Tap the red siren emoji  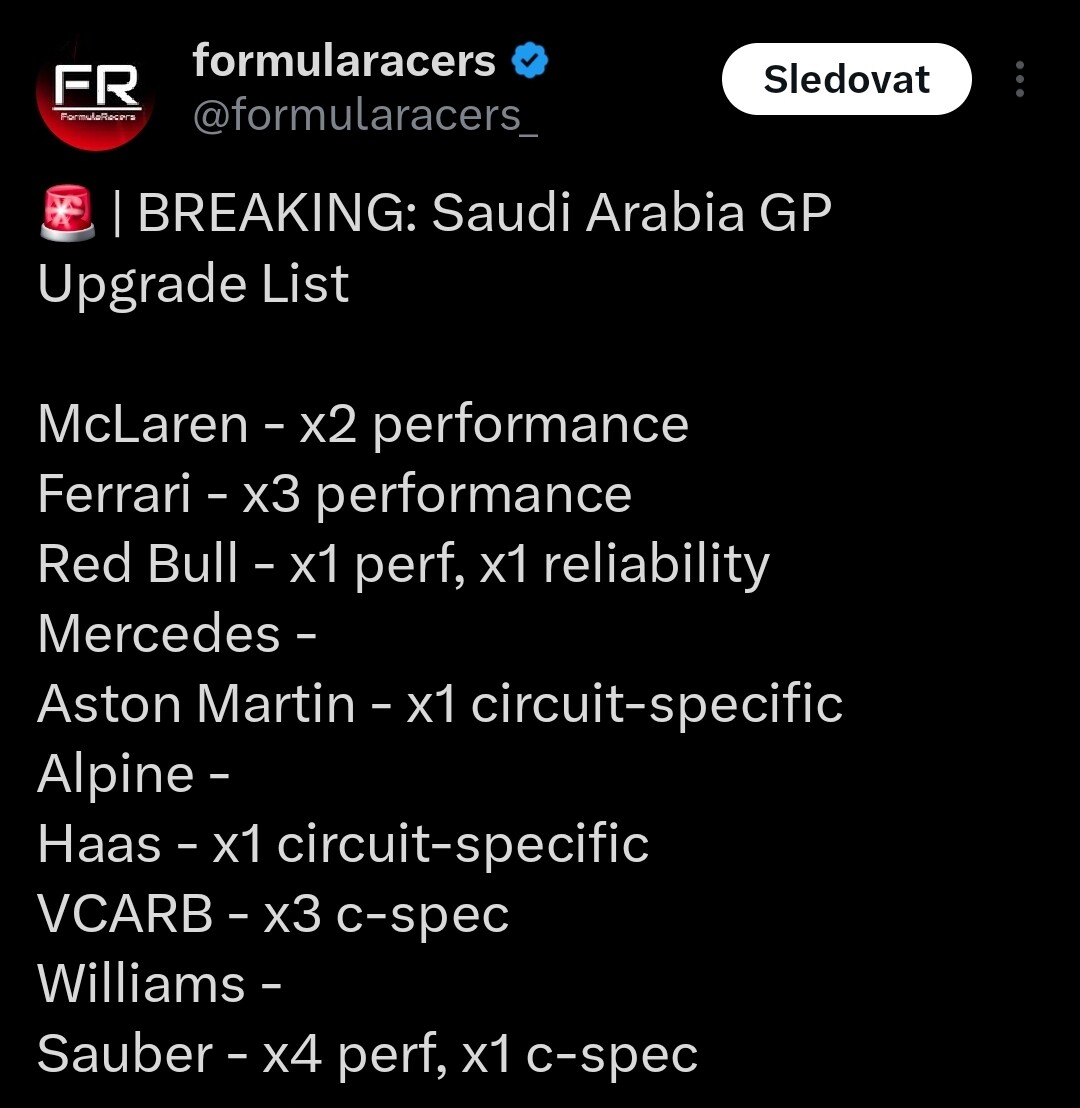(x=67, y=213)
